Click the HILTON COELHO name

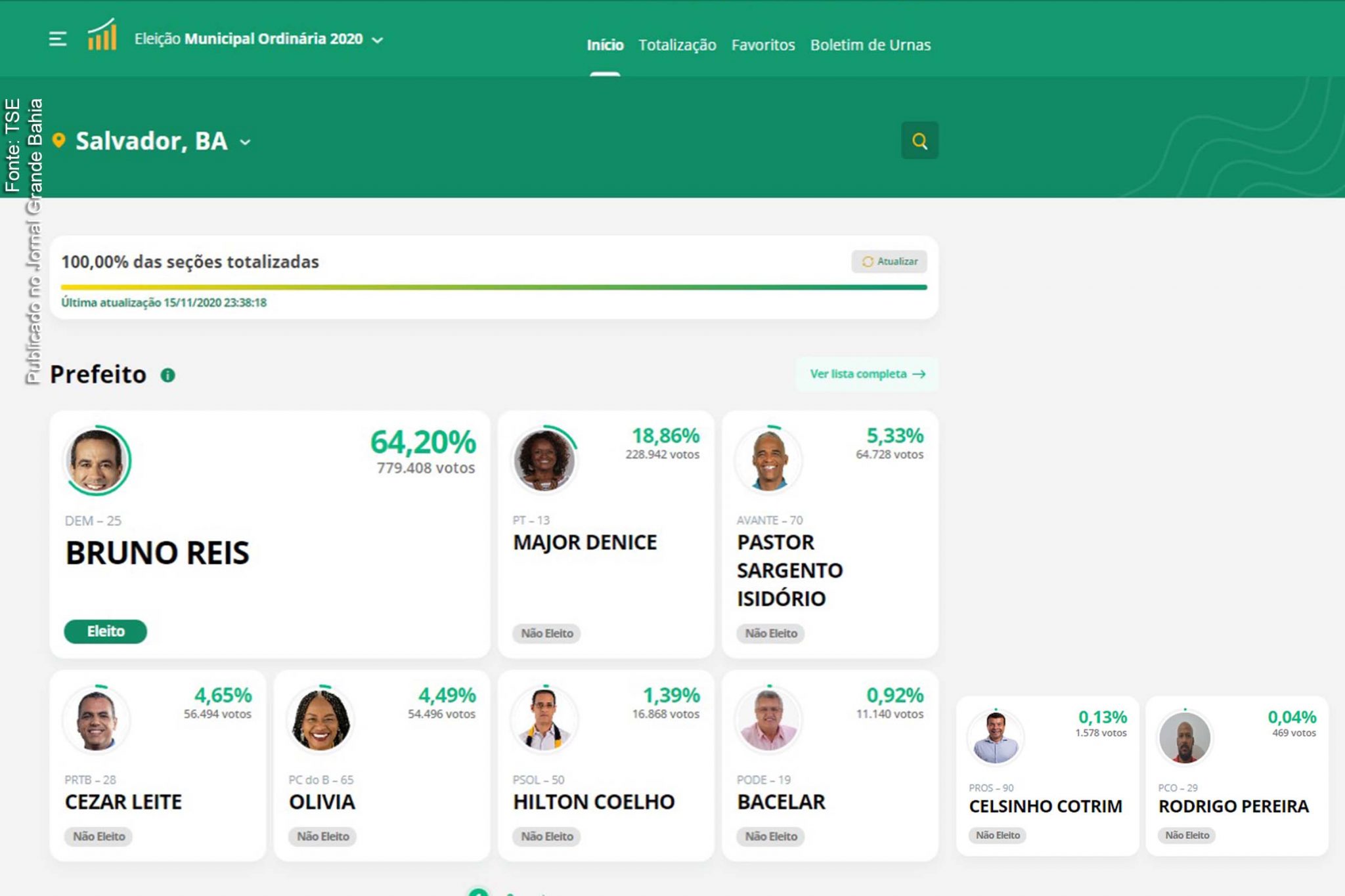tap(594, 802)
